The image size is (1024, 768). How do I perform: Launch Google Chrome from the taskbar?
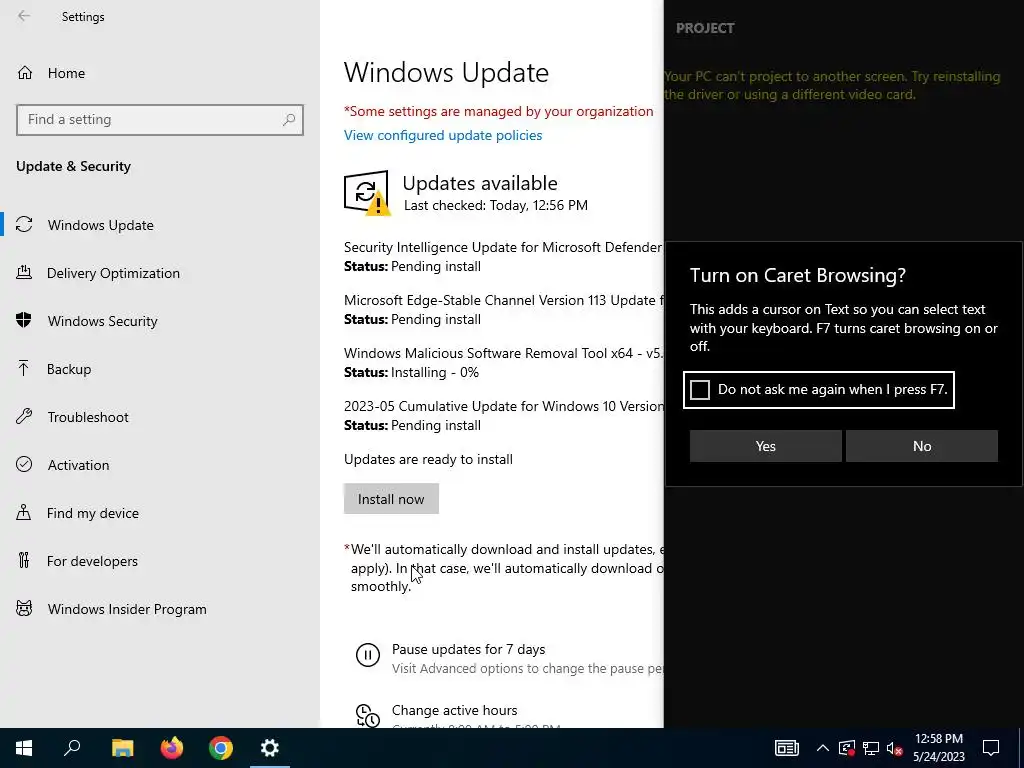coord(221,748)
